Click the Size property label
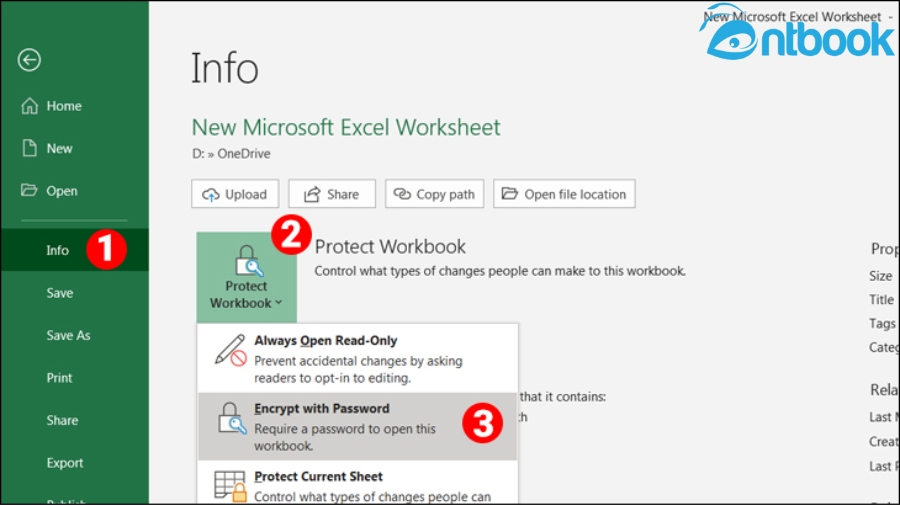The width and height of the screenshot is (900, 506). (880, 276)
